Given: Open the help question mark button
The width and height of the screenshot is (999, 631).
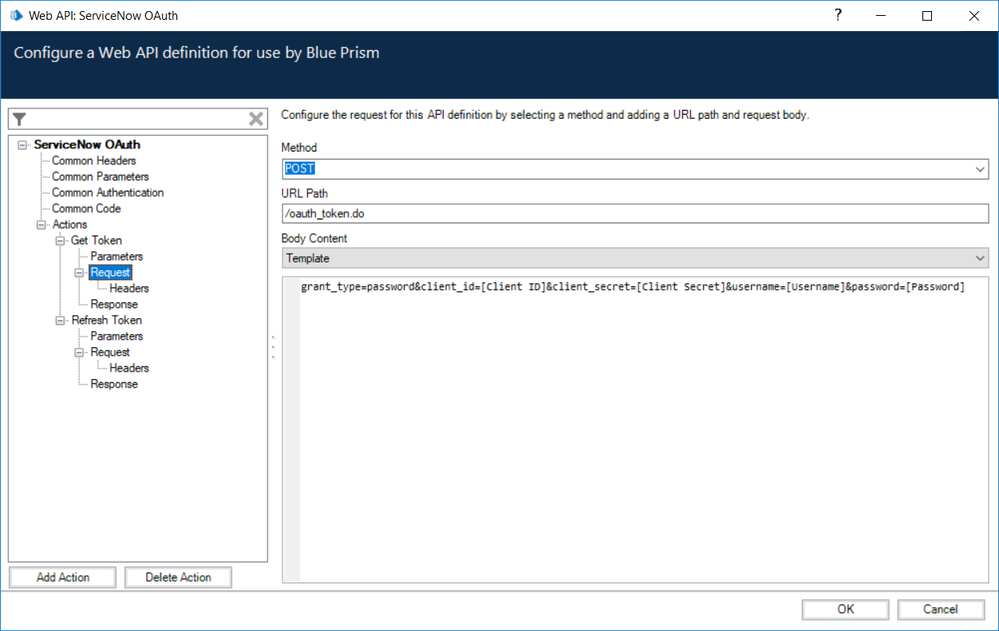Looking at the screenshot, I should (838, 15).
